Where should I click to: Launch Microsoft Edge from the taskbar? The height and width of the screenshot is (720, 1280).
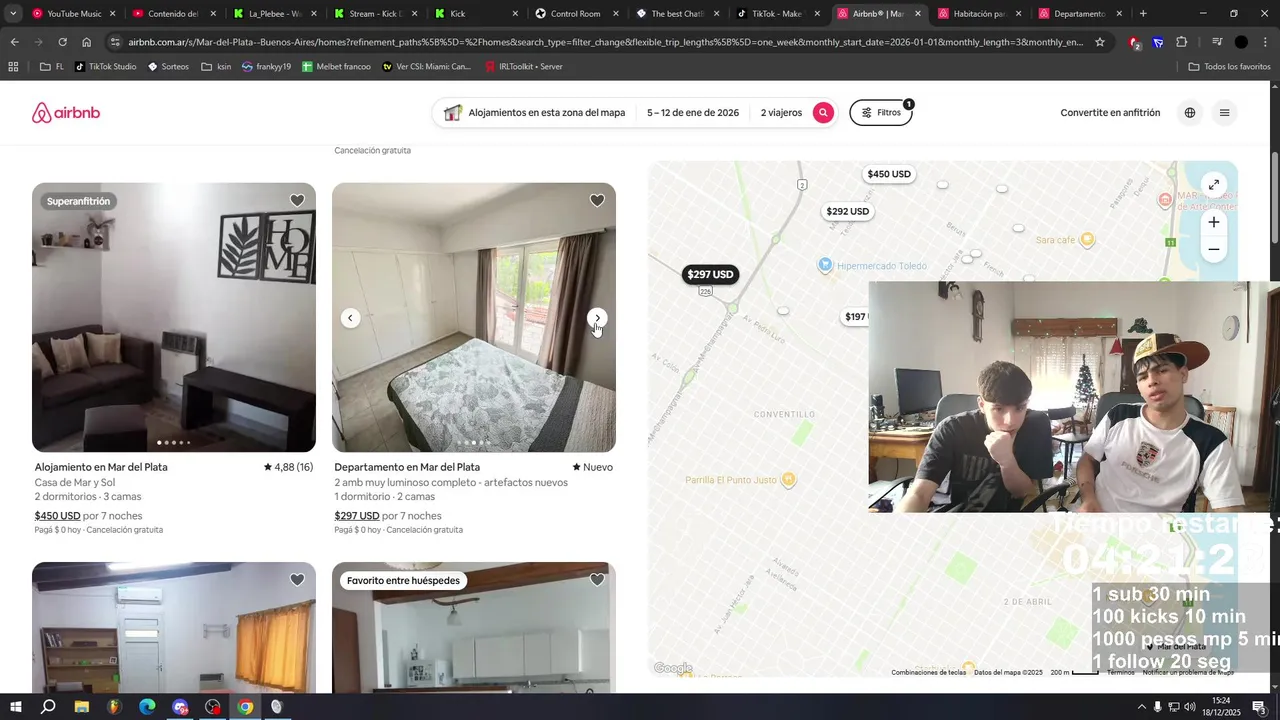coord(147,707)
